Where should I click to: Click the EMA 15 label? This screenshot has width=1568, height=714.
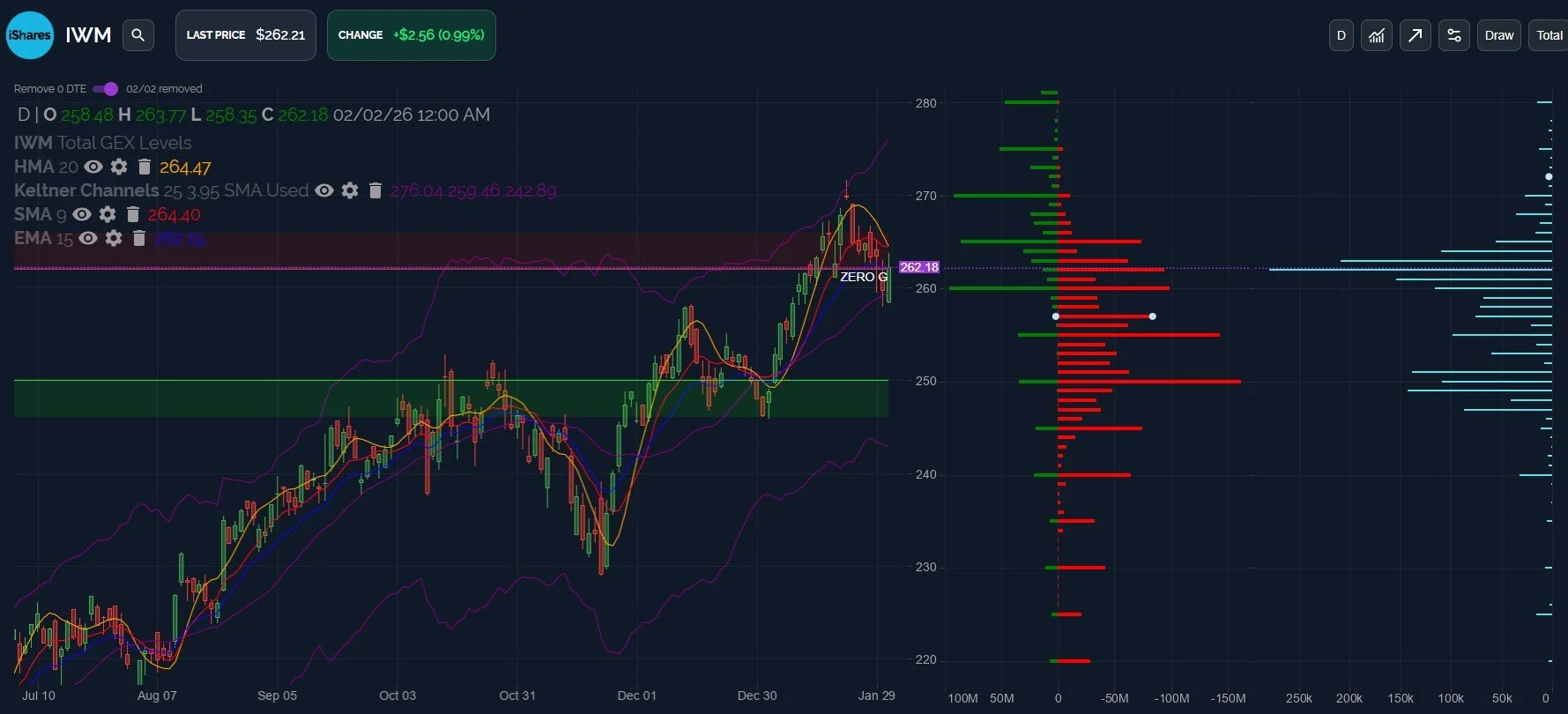43,238
